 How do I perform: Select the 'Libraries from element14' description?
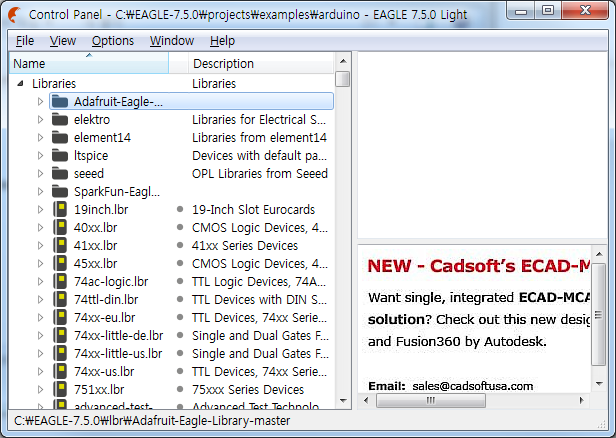[x=259, y=137]
